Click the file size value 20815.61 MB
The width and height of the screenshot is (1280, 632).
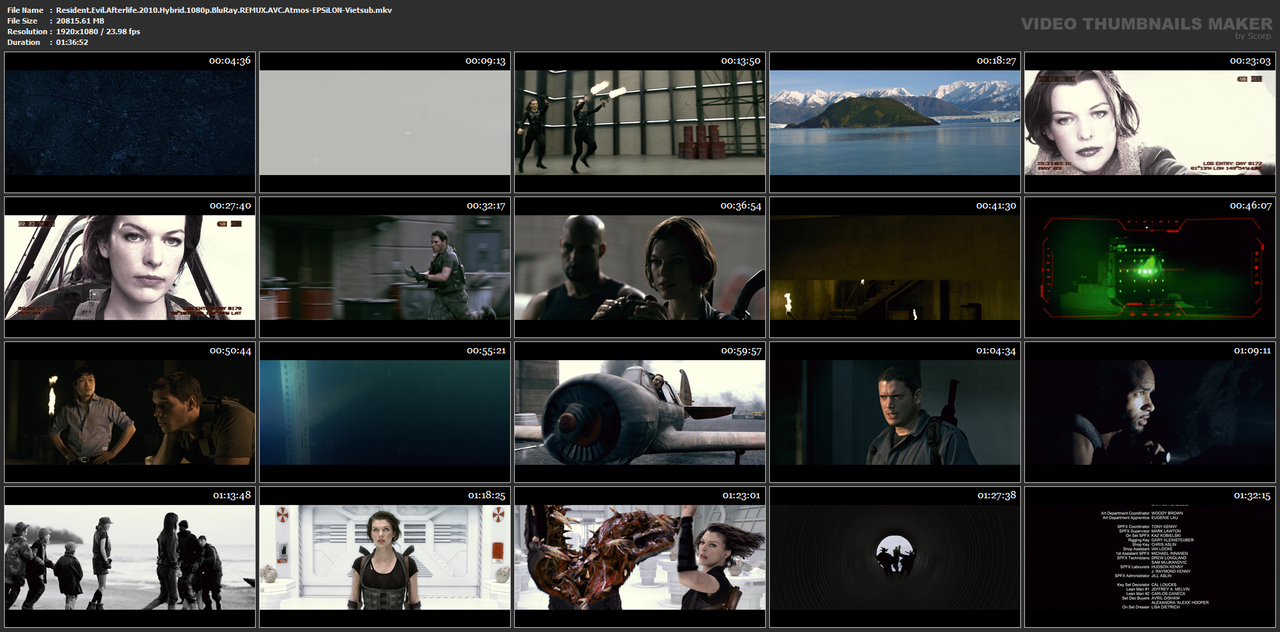click(80, 21)
